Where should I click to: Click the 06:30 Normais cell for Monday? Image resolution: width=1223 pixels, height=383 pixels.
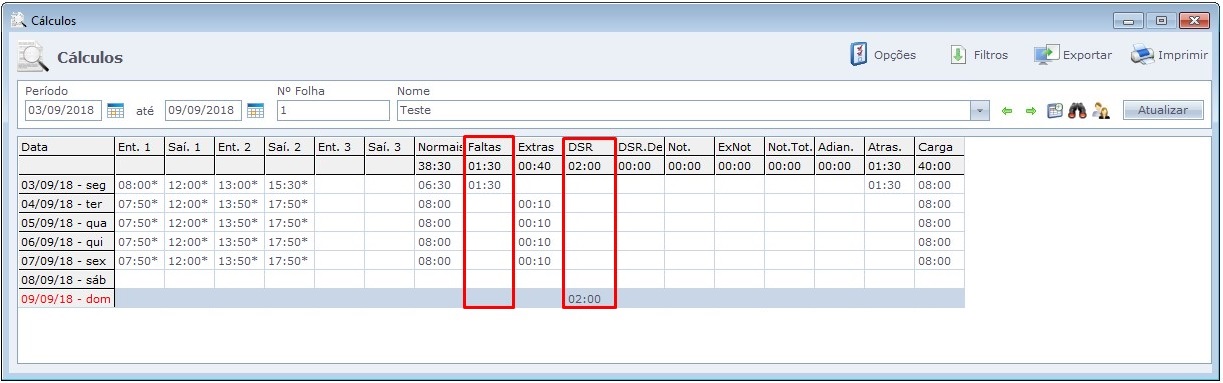click(x=440, y=185)
